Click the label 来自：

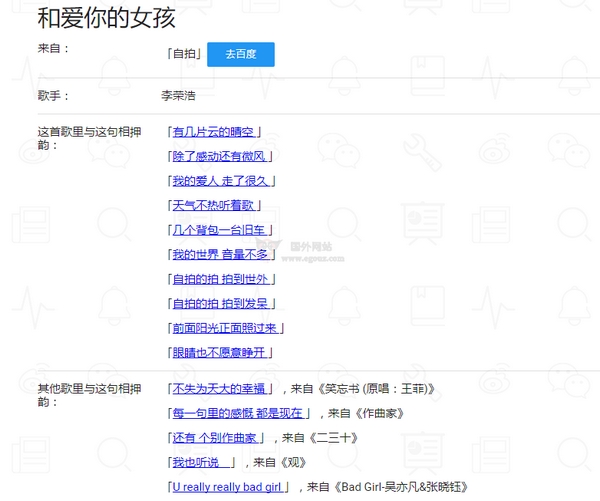[54, 48]
